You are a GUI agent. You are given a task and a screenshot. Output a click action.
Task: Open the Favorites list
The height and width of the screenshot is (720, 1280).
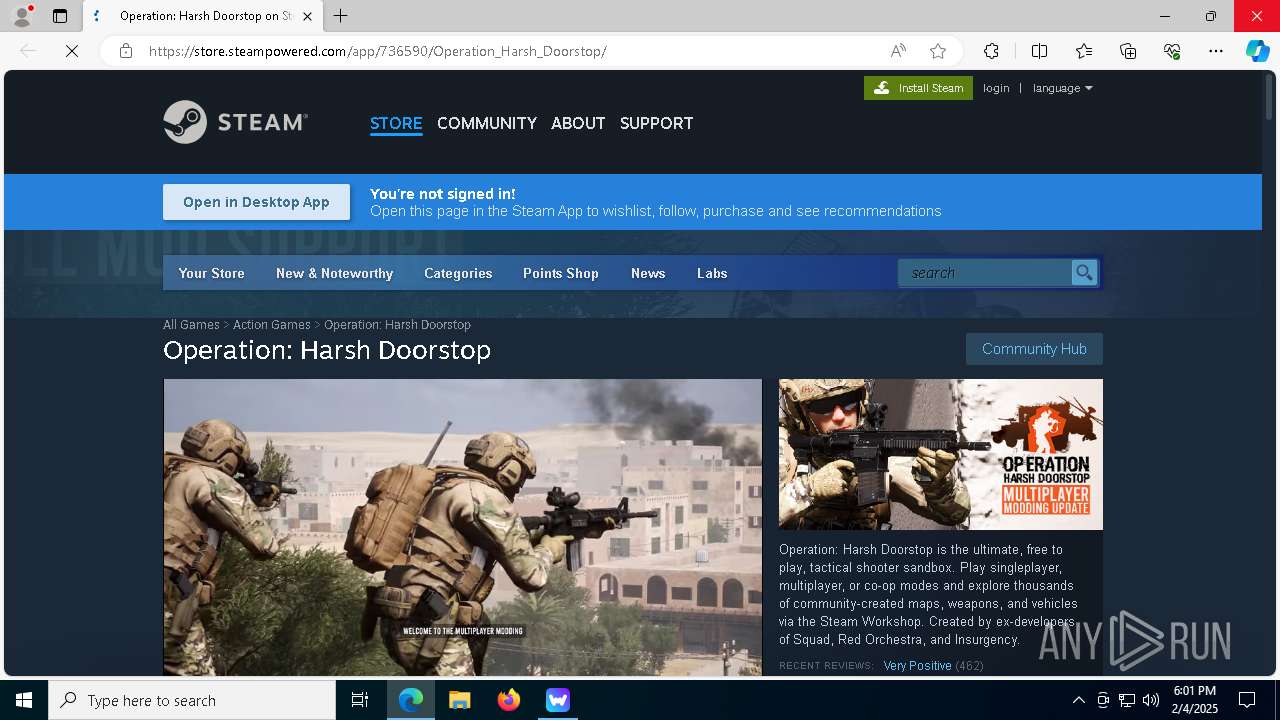click(x=1084, y=51)
